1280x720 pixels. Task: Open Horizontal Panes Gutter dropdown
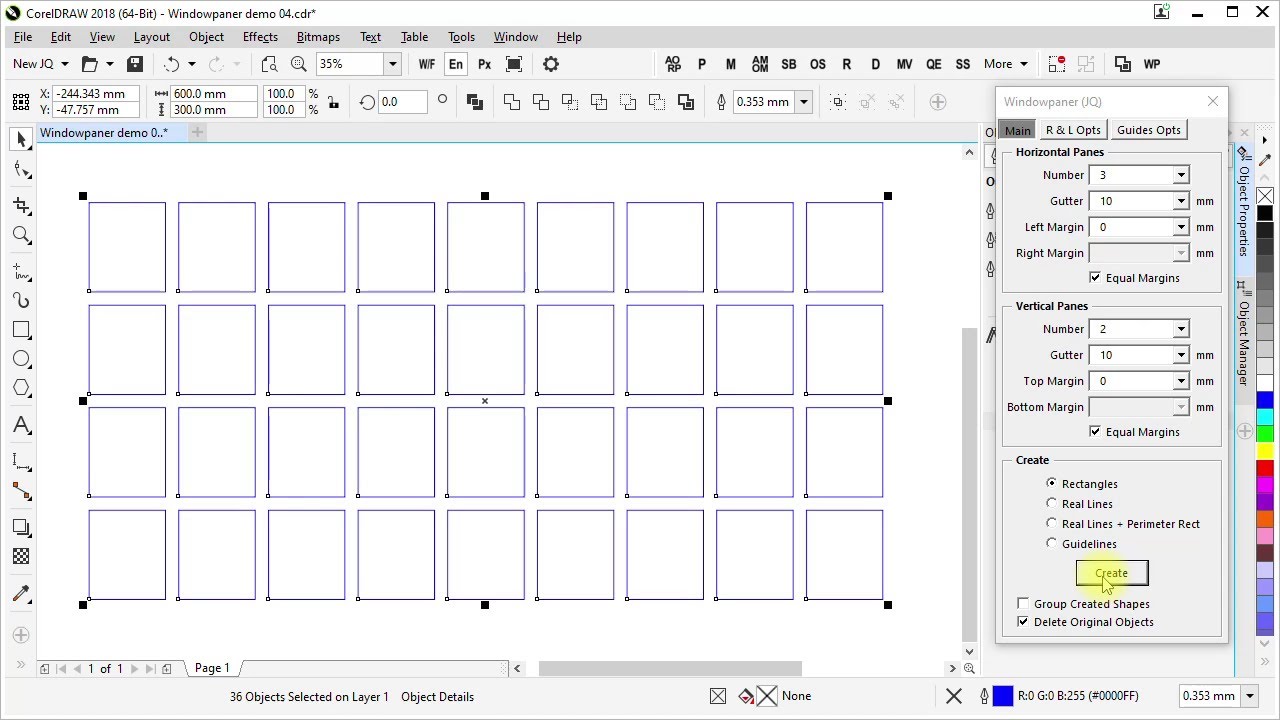[1181, 201]
